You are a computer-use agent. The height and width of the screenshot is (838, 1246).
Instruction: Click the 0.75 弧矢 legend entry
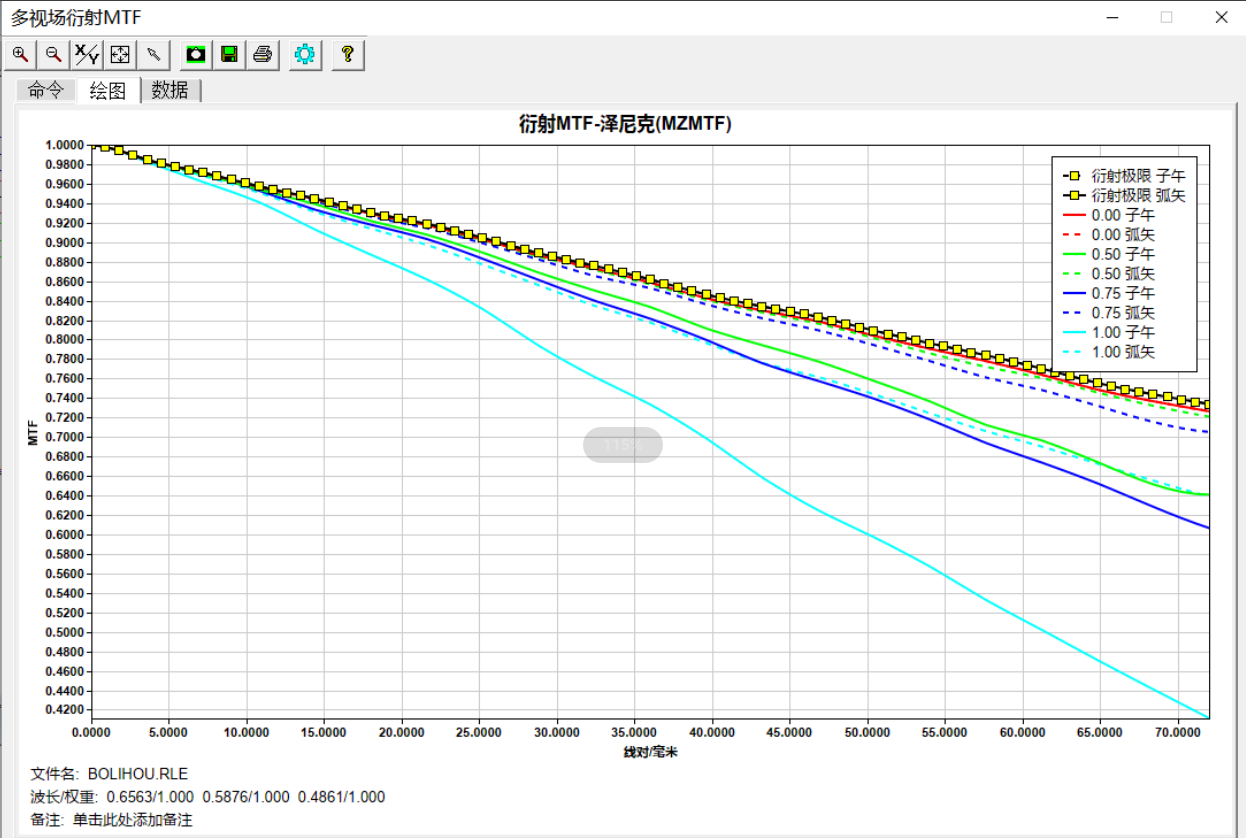pyautogui.click(x=1122, y=313)
